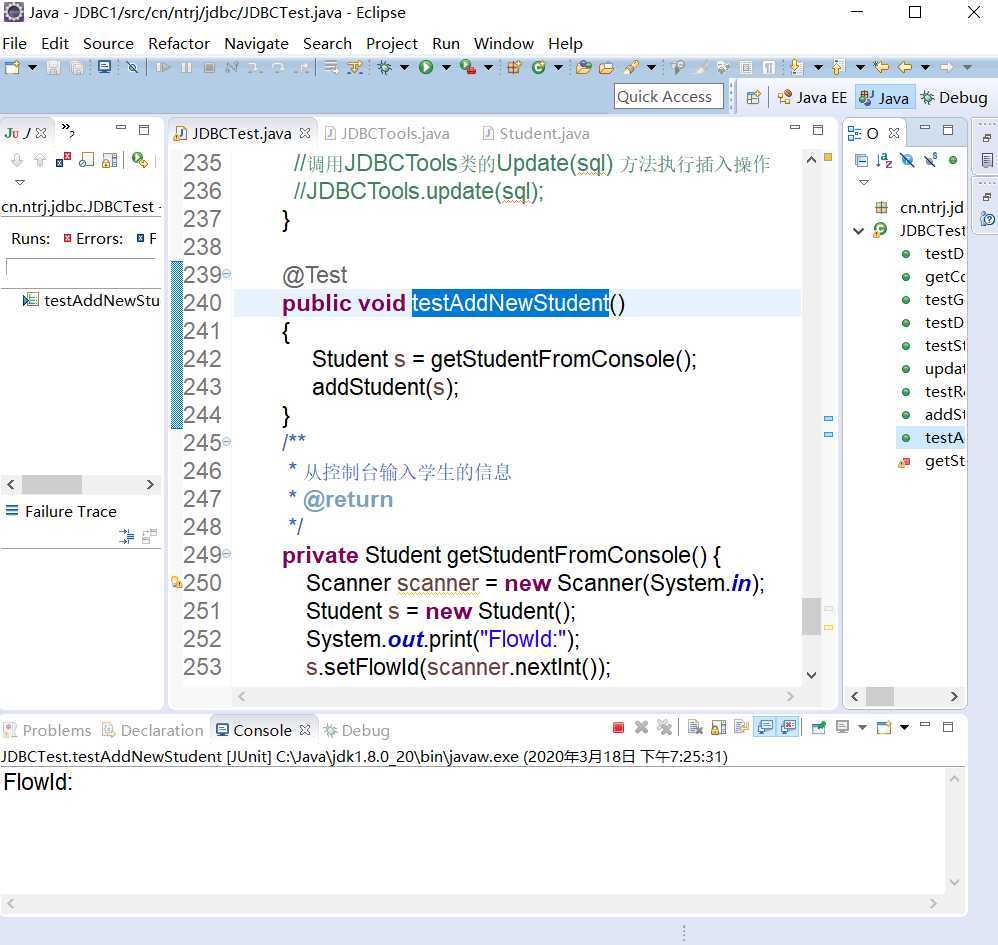Click the JUnit view horizontal scrollbar thumb

[x=52, y=484]
